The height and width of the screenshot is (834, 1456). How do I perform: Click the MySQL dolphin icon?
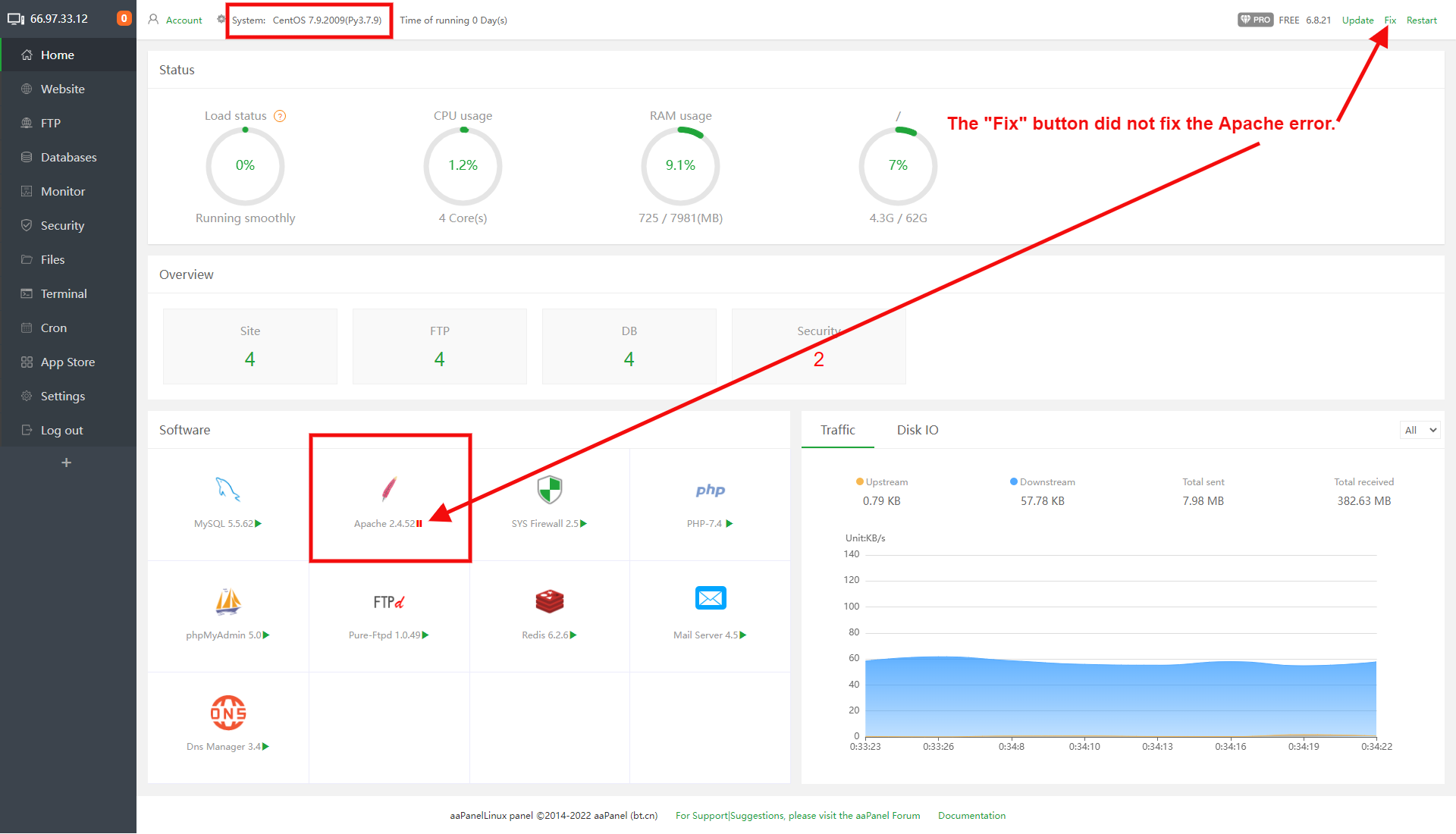227,489
